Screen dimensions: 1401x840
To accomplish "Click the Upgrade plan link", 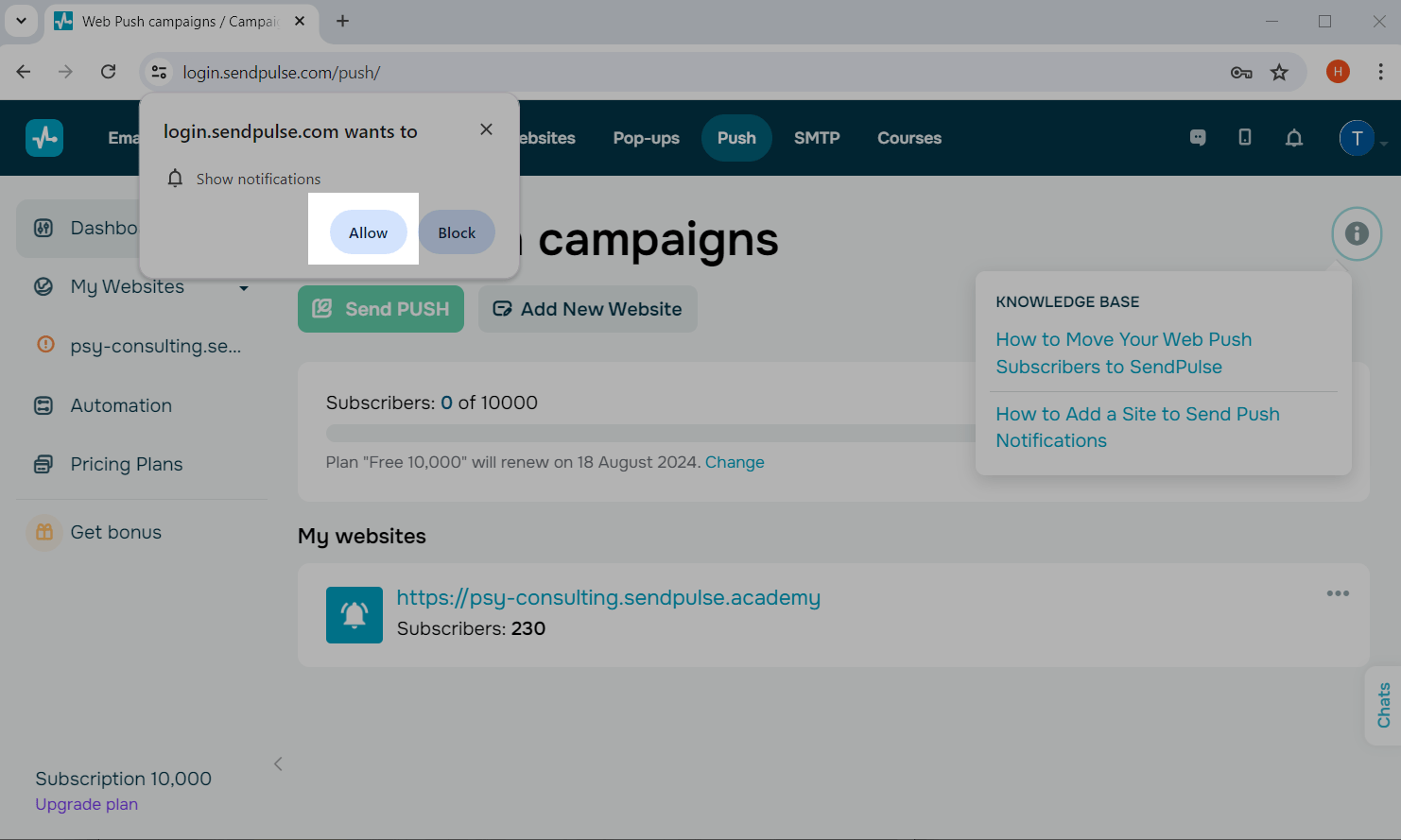I will point(87,804).
